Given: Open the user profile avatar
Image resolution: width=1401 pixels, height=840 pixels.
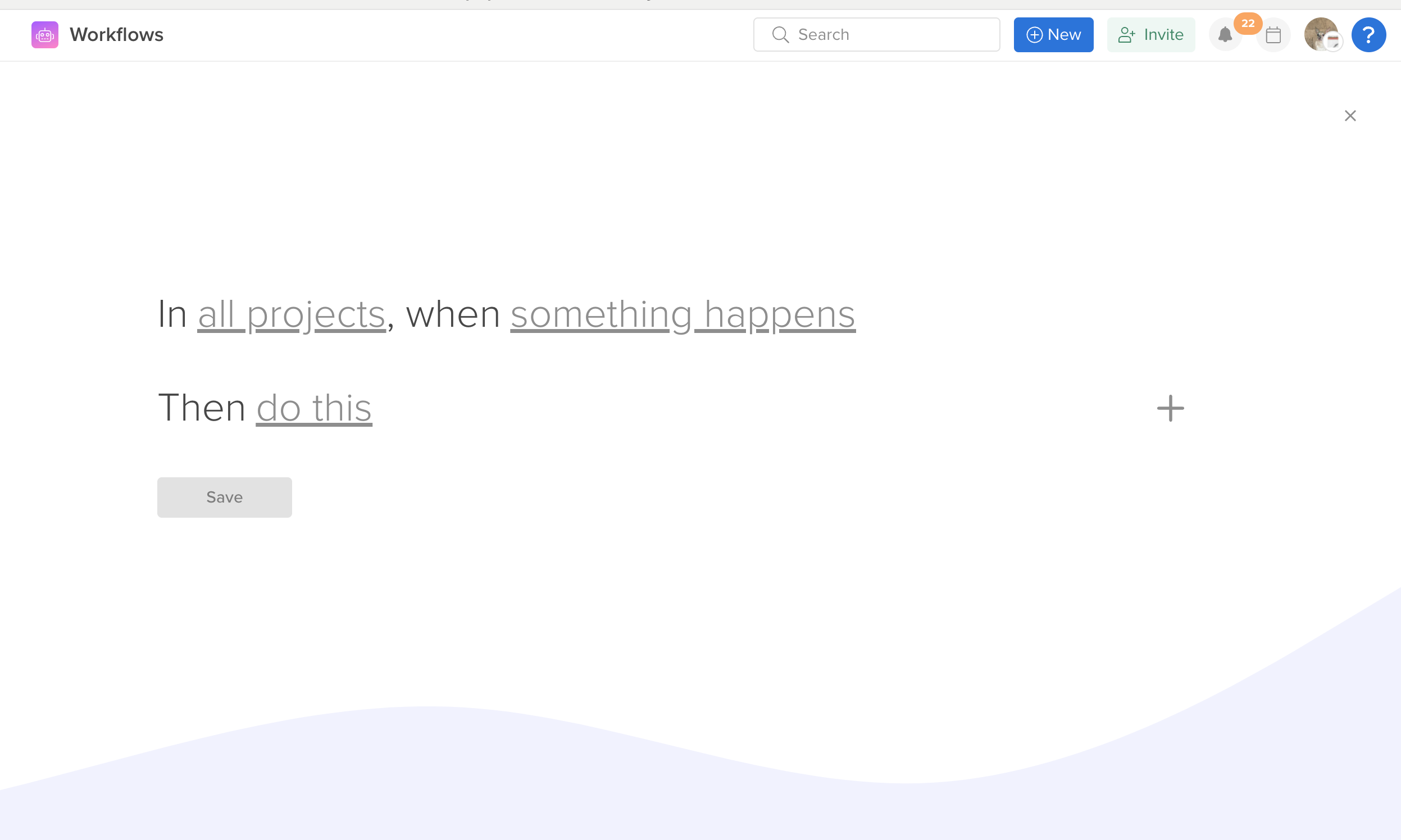Looking at the screenshot, I should click(x=1321, y=34).
